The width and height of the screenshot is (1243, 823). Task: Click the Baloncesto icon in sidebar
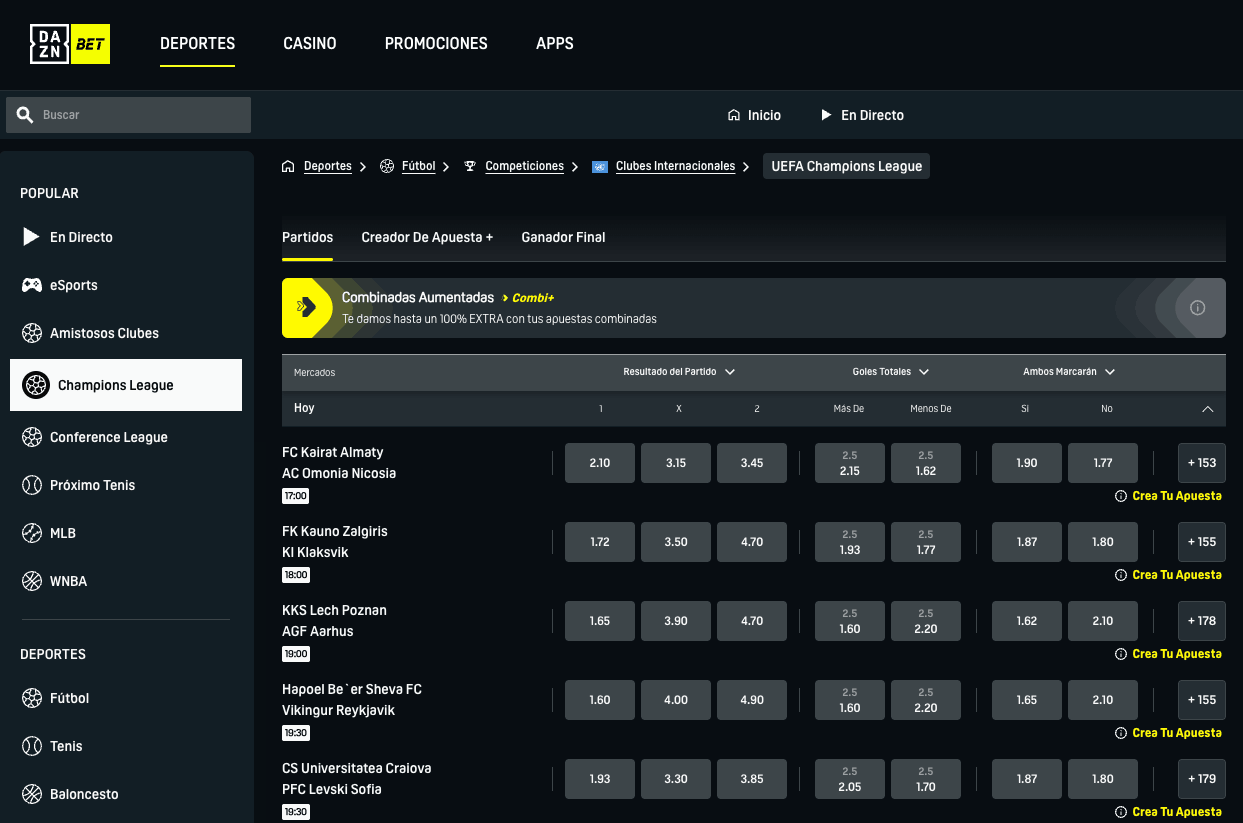coord(32,794)
